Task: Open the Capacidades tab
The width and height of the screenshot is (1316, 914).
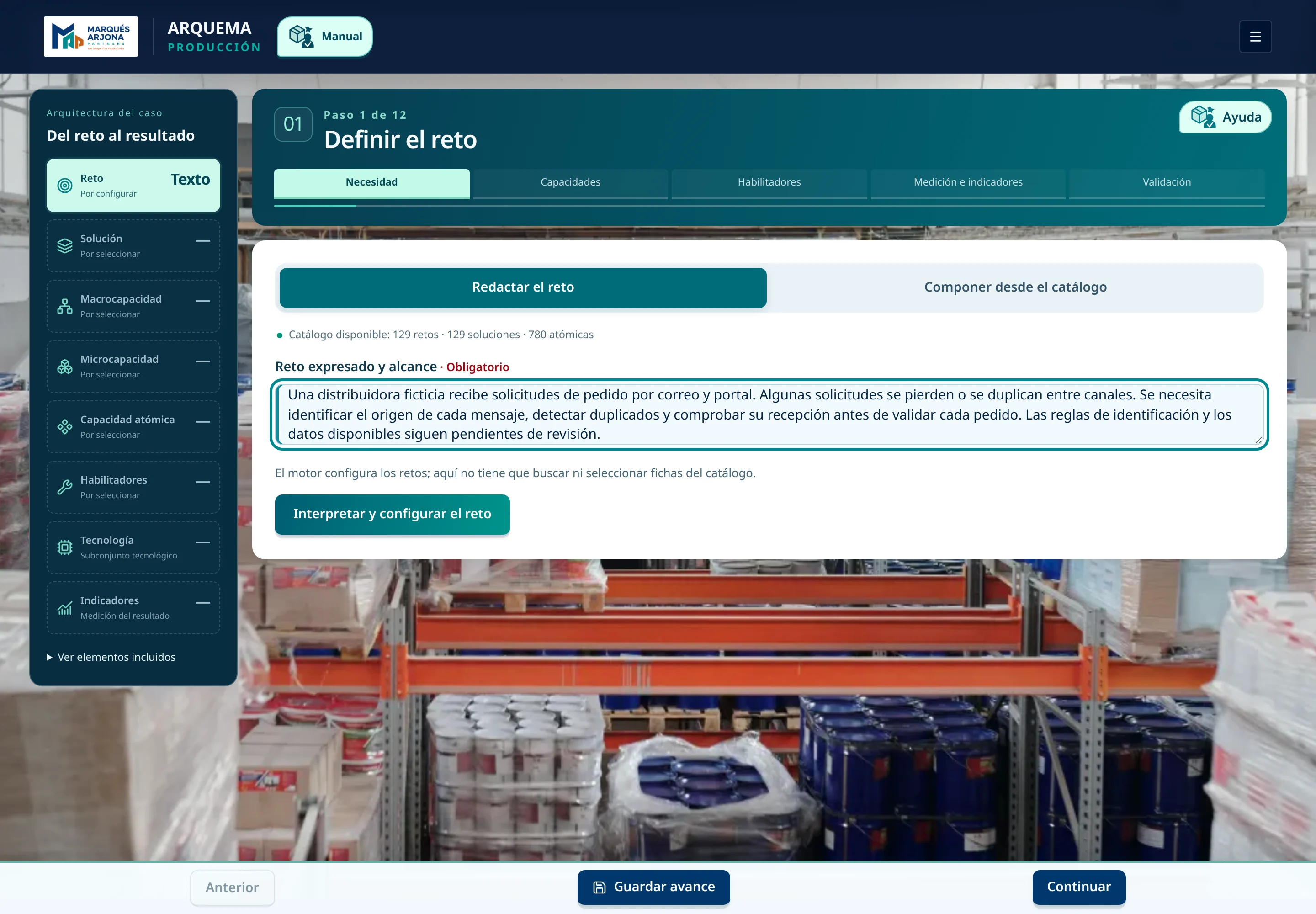Action: [x=570, y=183]
